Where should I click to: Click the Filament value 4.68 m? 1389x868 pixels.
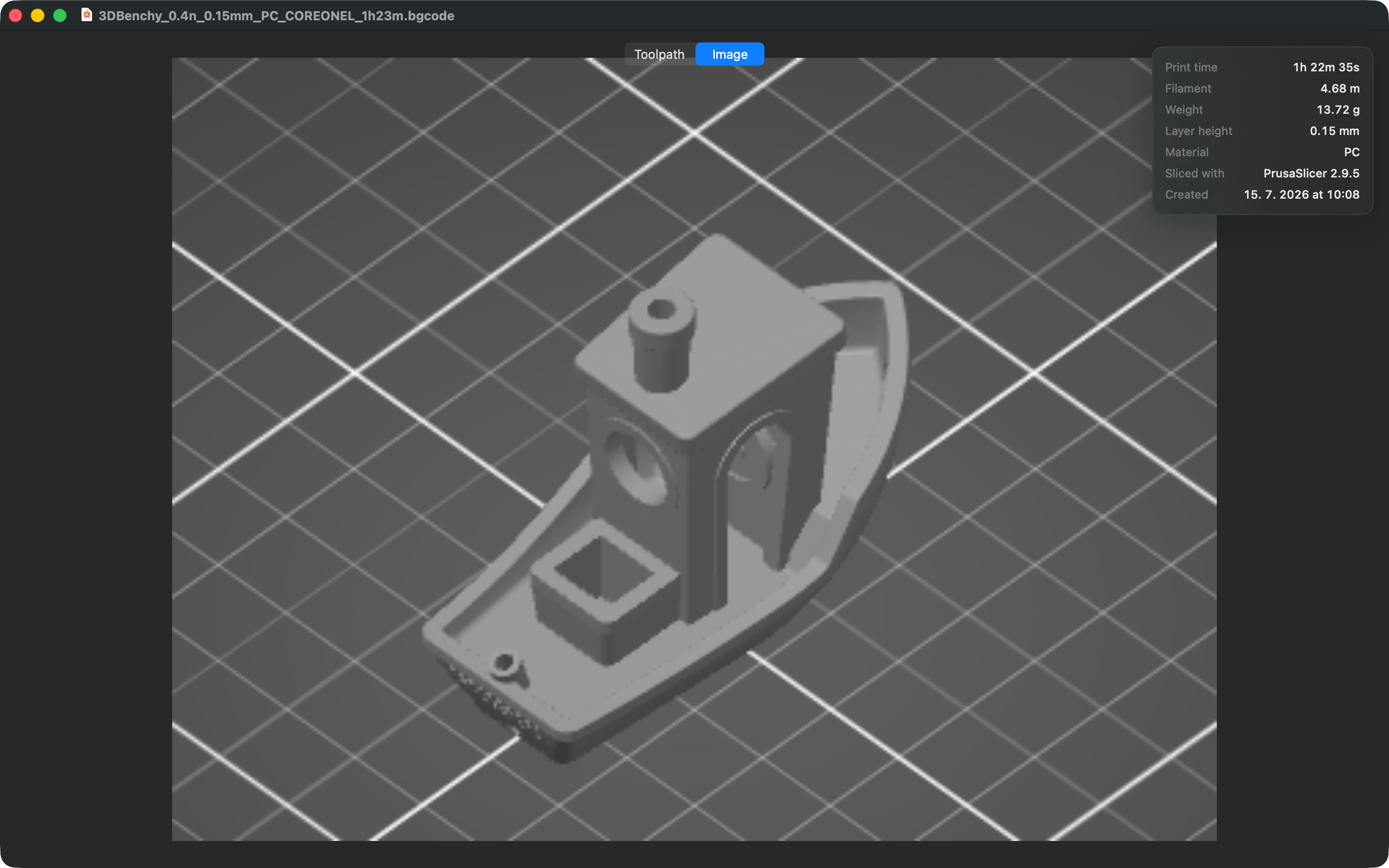pos(1340,88)
